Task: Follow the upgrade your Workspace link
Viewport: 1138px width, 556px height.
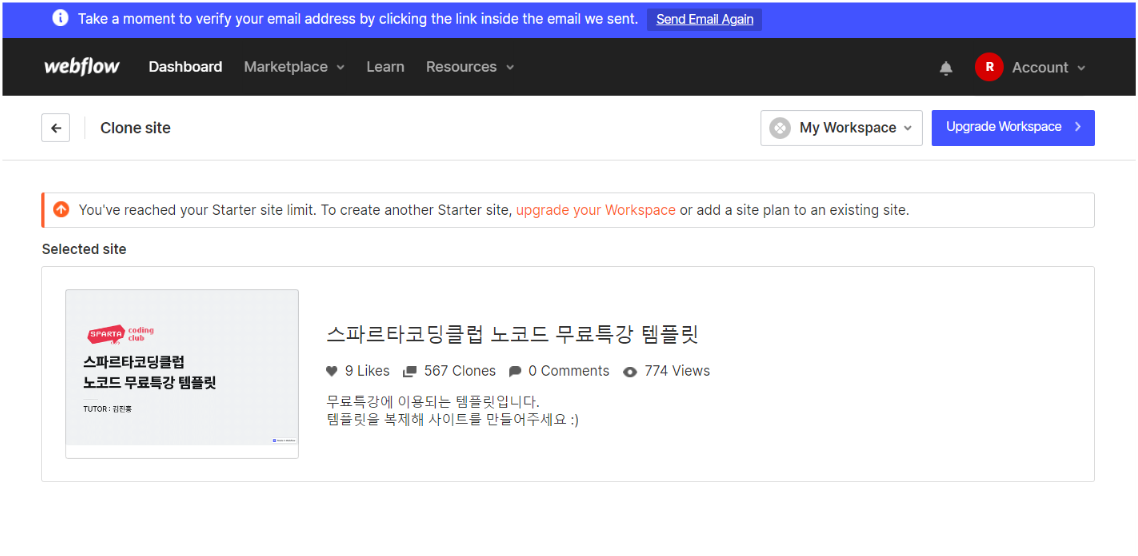Action: (x=596, y=210)
